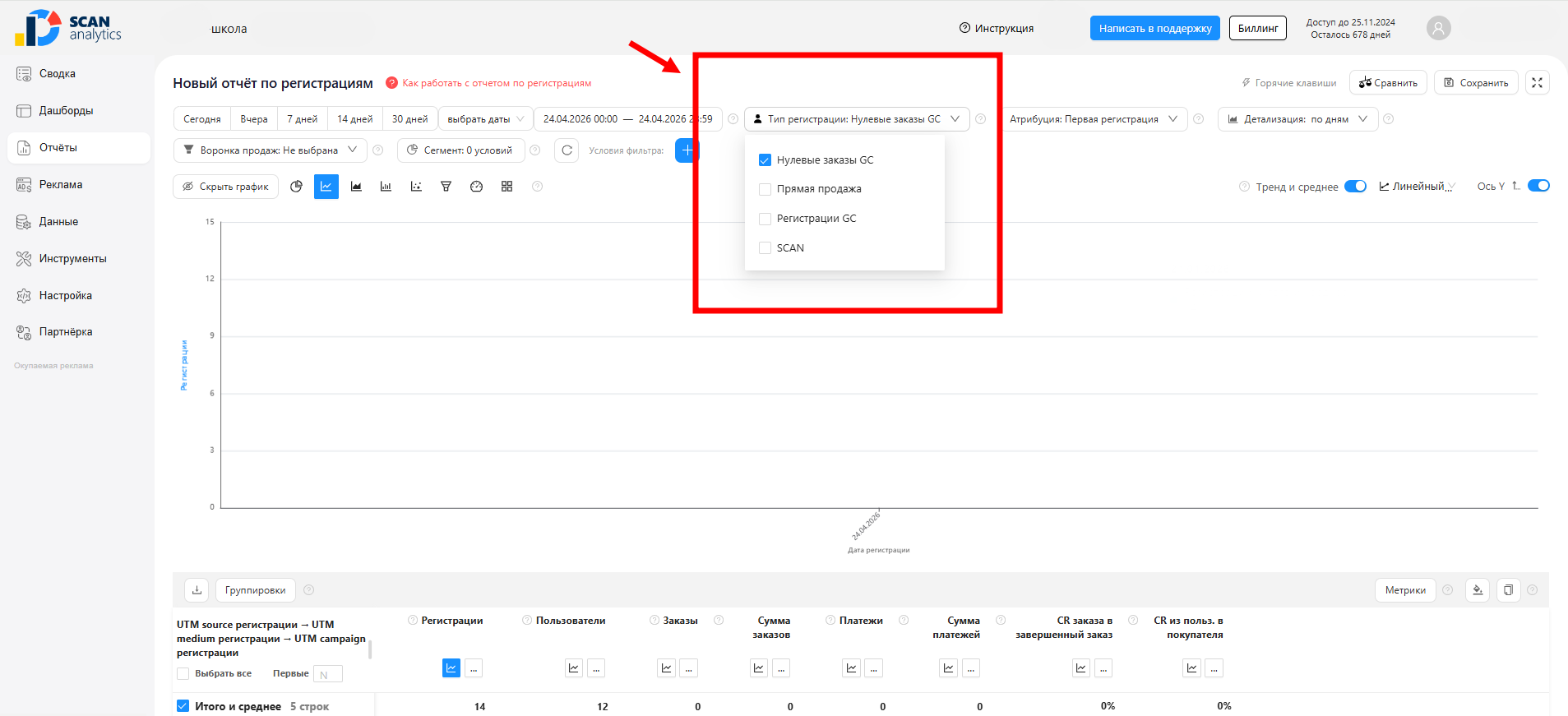1568x716 pixels.
Task: Open Детализация: по дням dropdown
Action: pos(1297,119)
